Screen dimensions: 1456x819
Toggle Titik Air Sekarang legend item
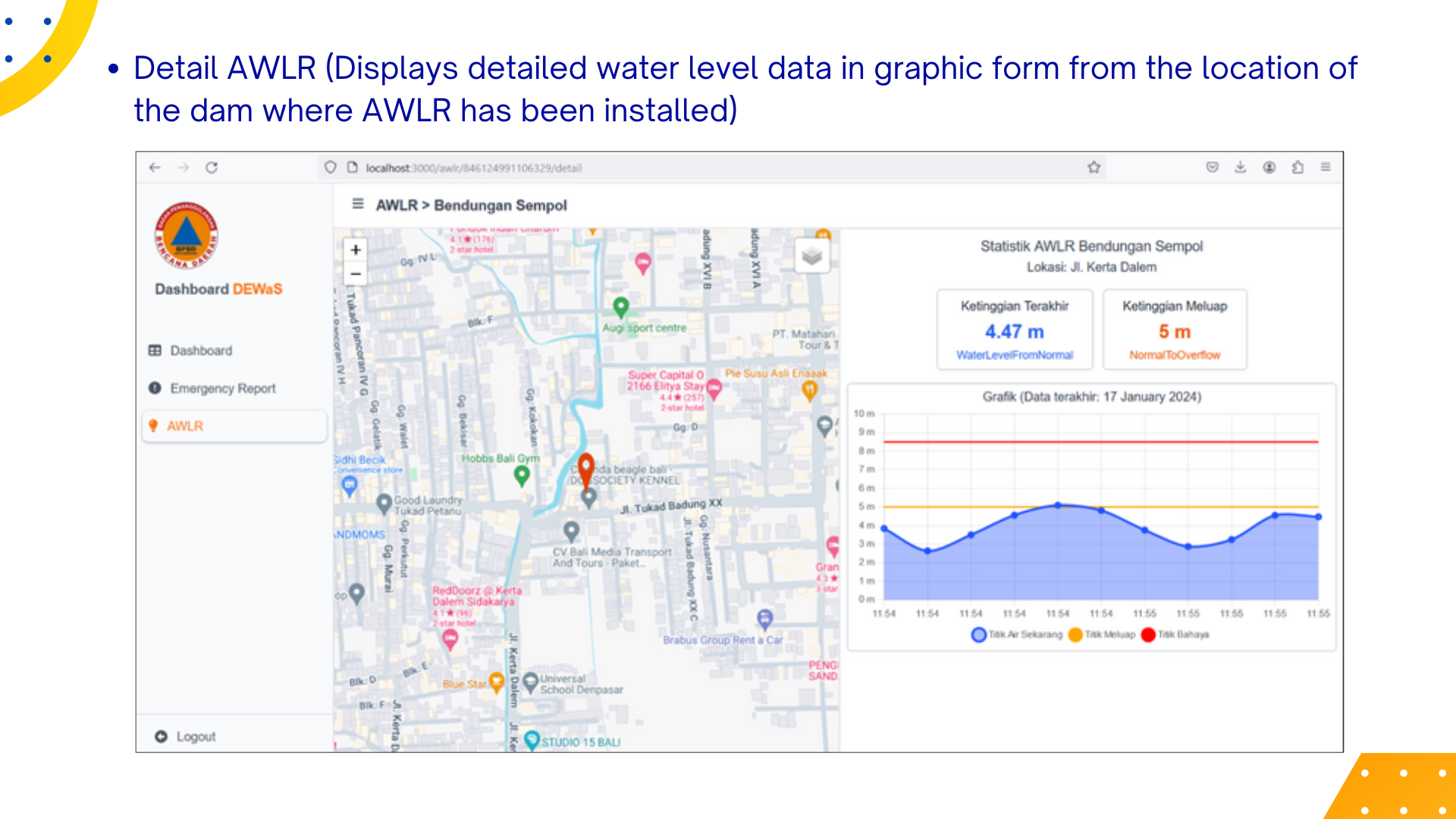coord(1017,635)
